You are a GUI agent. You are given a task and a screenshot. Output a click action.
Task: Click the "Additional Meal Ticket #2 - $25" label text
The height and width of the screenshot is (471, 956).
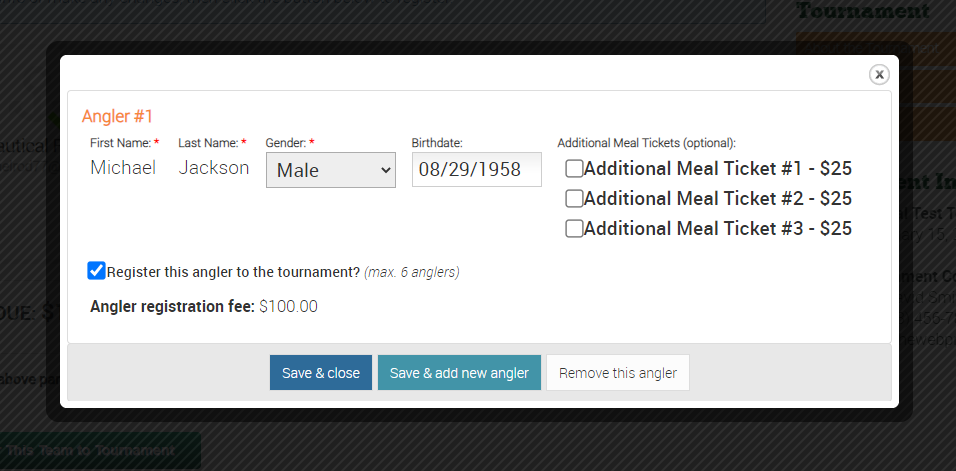[718, 199]
